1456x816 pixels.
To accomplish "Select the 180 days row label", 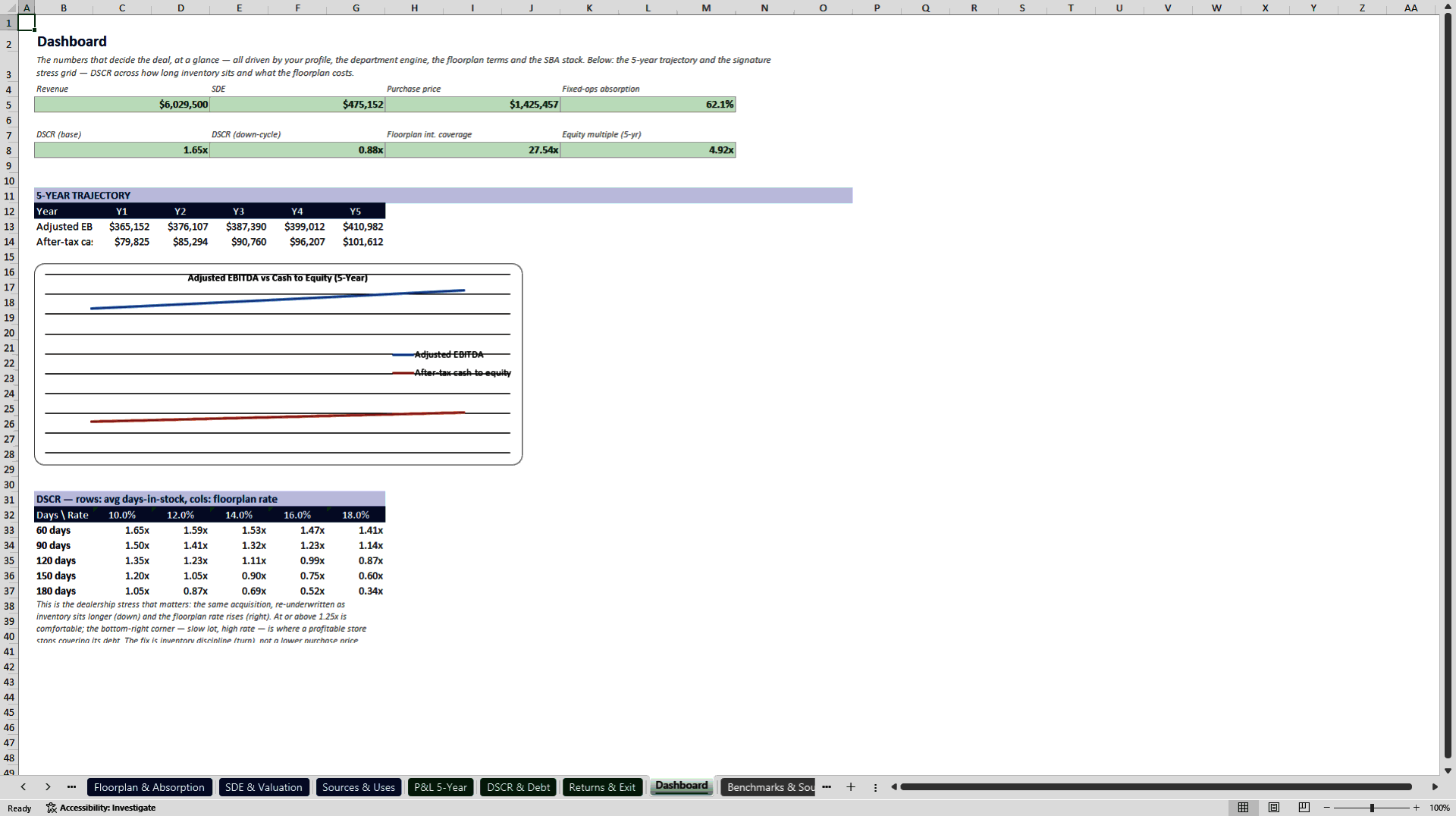I will [x=64, y=591].
